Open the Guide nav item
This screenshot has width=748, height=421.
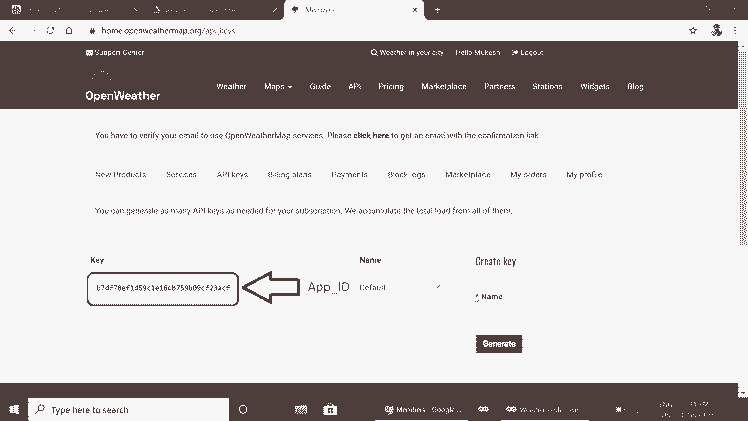320,86
